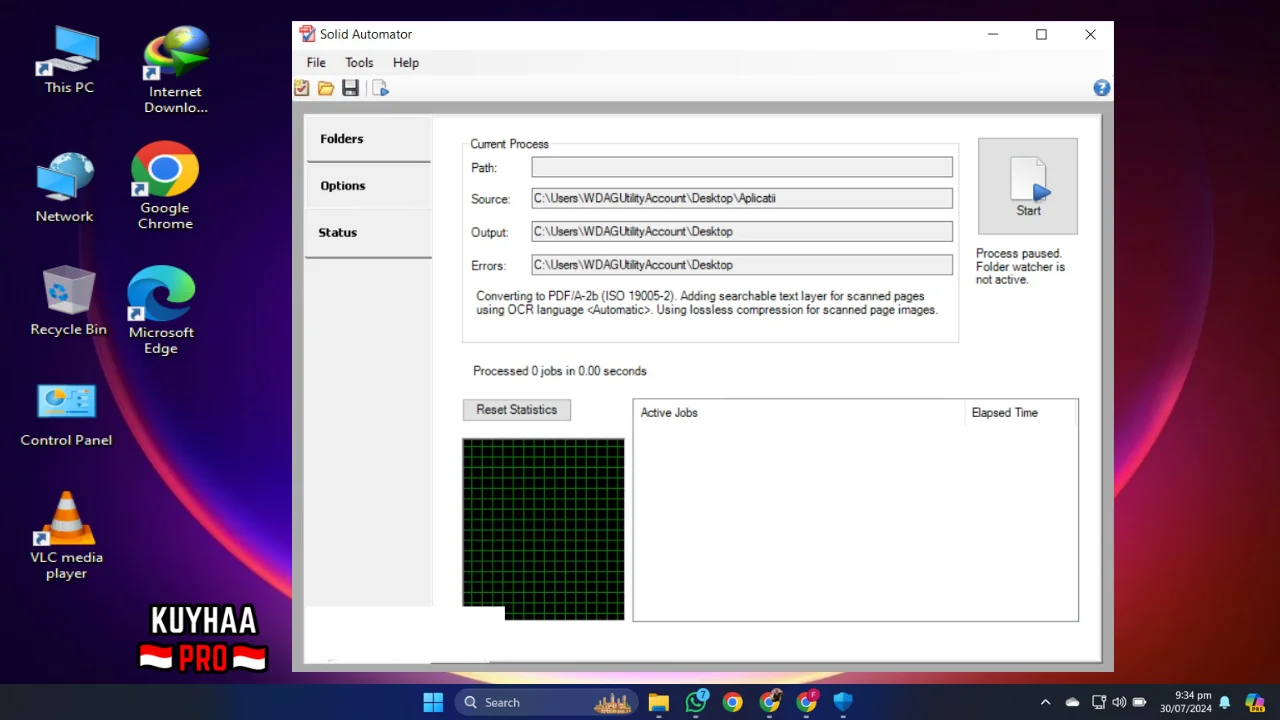Open the clock showing 9:34 pm
The height and width of the screenshot is (720, 1280).
(x=1186, y=702)
